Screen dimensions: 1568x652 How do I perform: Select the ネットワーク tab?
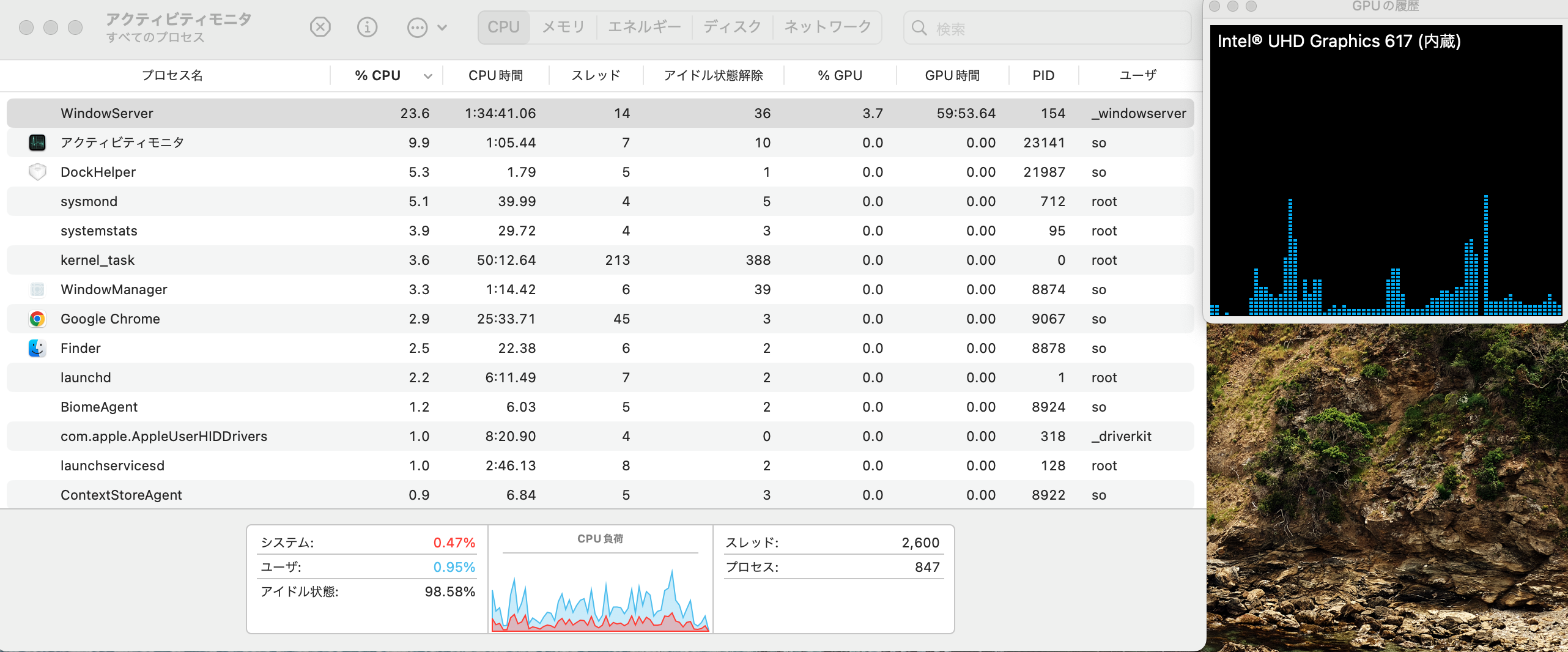click(827, 28)
